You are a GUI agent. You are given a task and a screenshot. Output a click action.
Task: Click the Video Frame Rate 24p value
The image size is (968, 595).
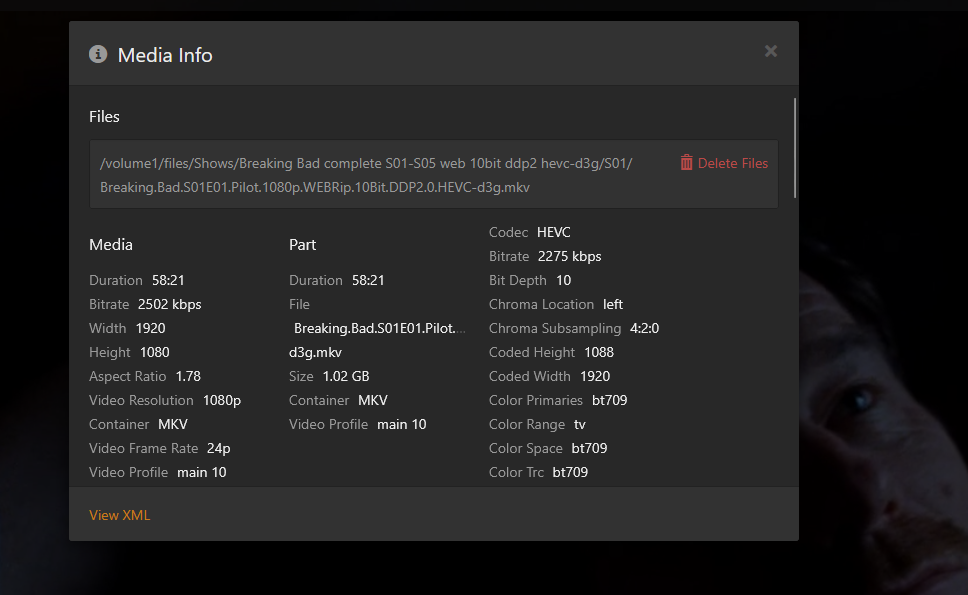tap(218, 448)
